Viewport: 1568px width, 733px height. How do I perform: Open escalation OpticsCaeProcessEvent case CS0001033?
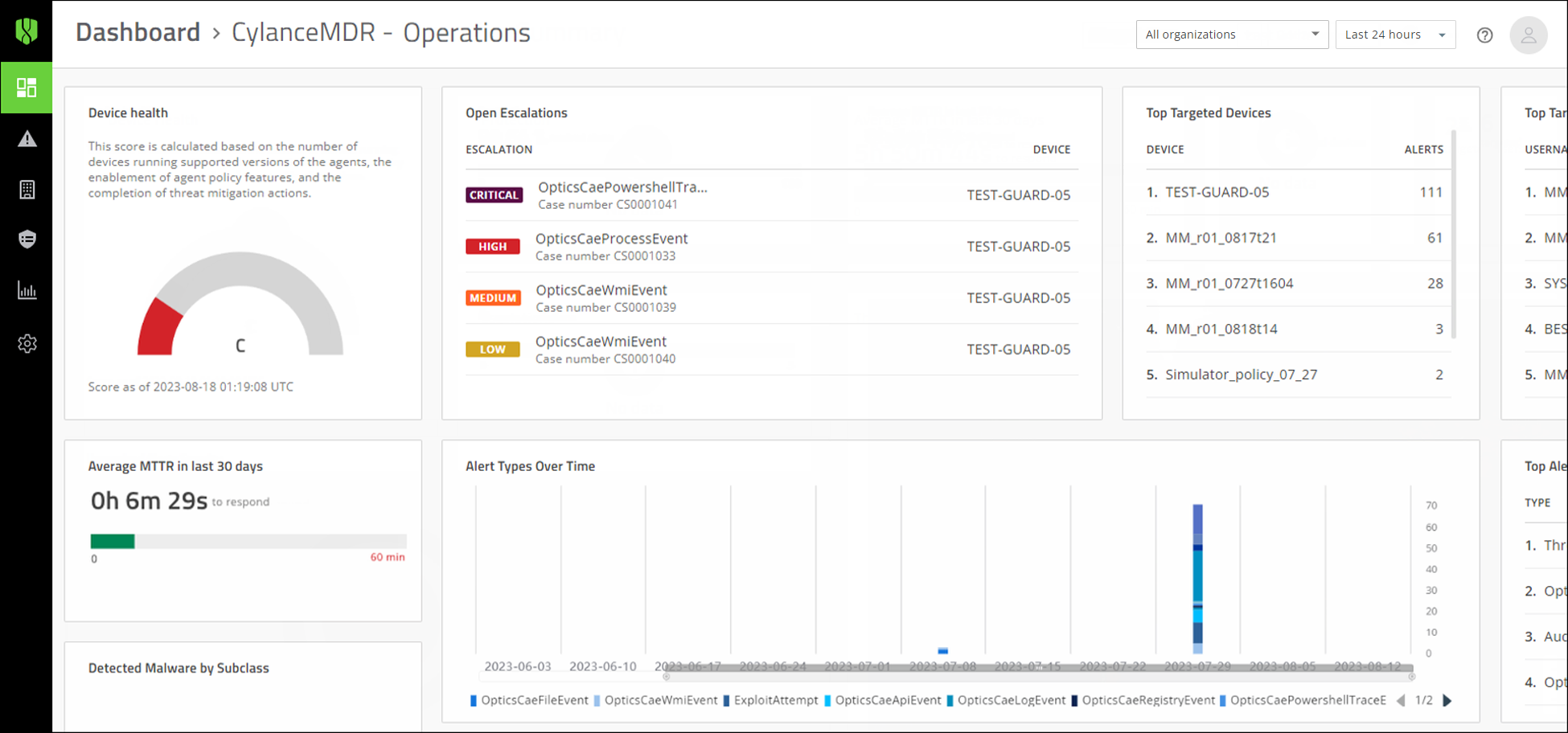[772, 247]
